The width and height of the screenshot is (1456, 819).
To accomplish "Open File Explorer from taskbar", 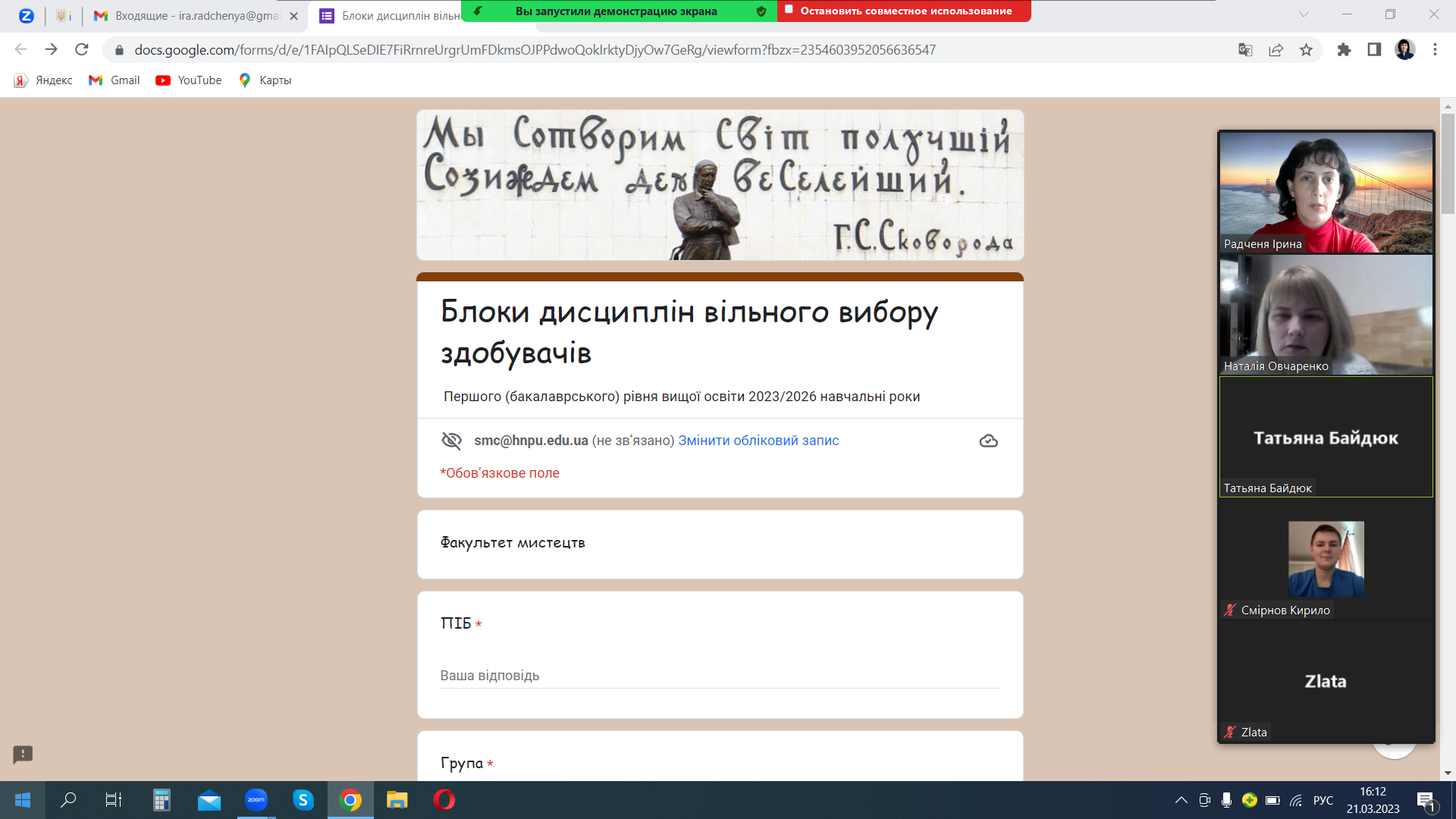I will [397, 800].
